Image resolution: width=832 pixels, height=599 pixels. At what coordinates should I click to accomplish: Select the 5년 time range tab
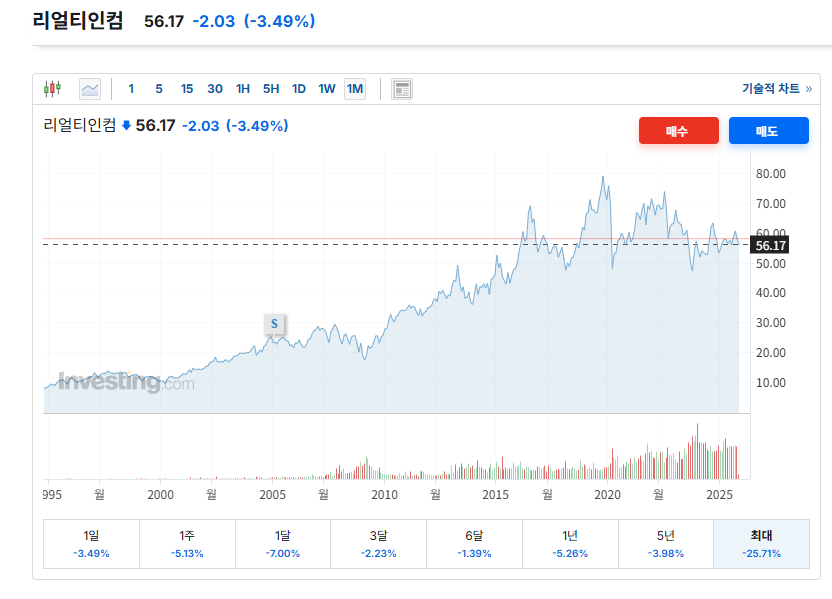point(665,543)
